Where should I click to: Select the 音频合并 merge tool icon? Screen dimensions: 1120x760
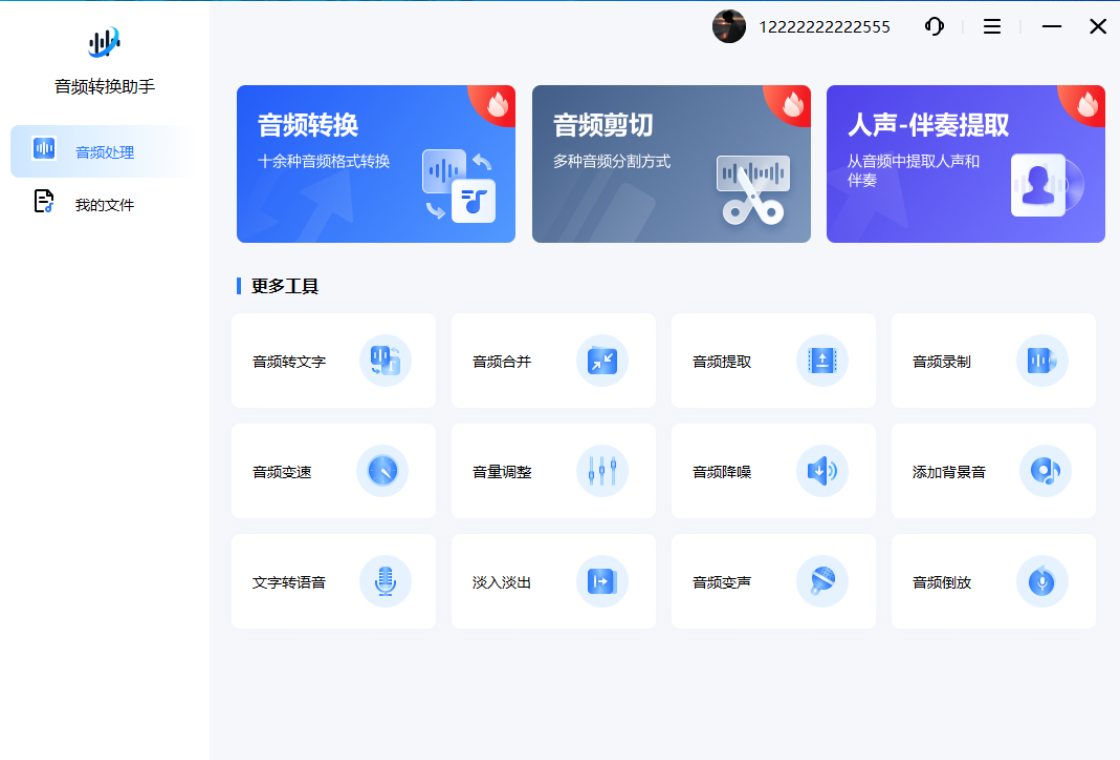[x=602, y=361]
